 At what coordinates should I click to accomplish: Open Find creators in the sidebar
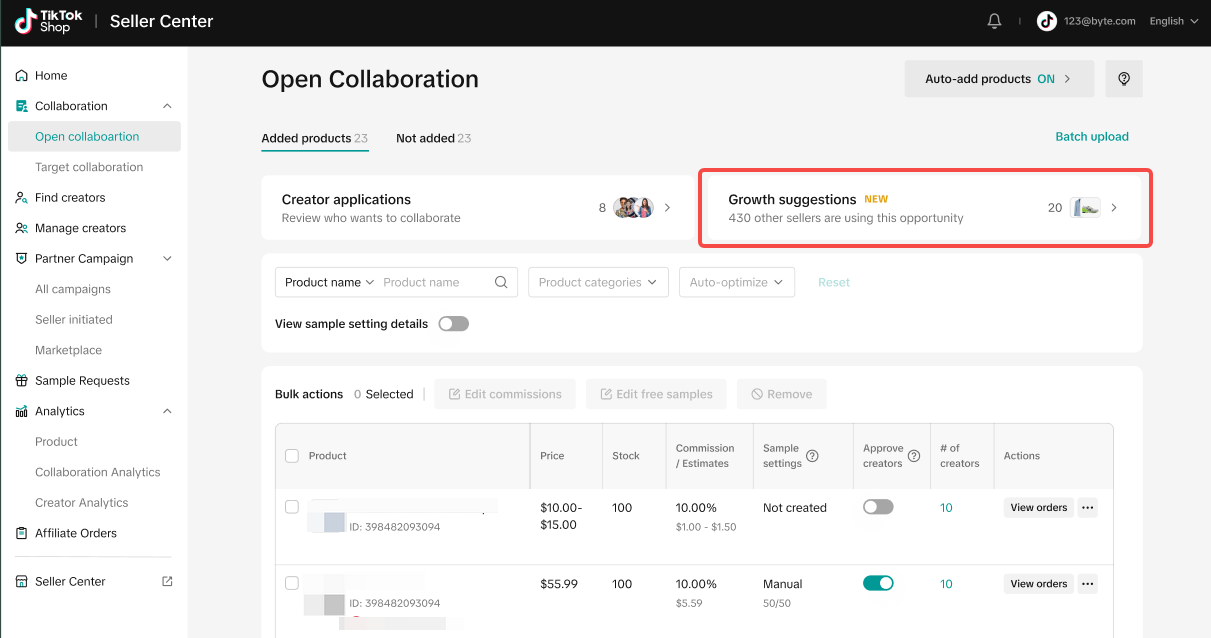pos(70,198)
